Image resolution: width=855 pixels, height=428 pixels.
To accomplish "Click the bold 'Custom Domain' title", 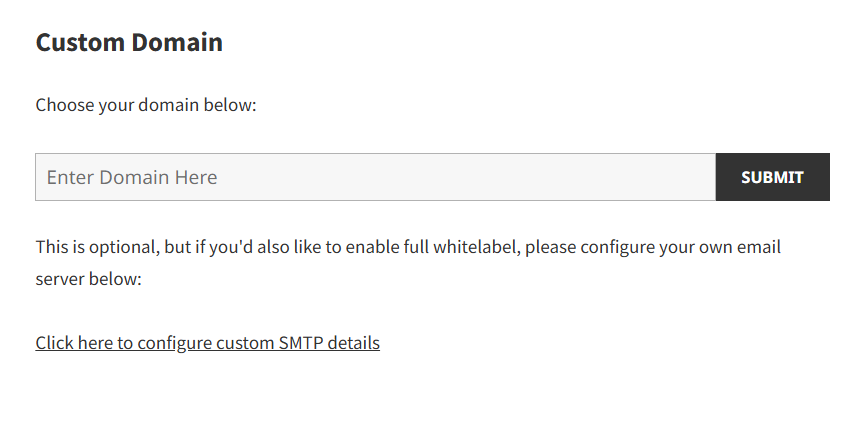I will (129, 43).
